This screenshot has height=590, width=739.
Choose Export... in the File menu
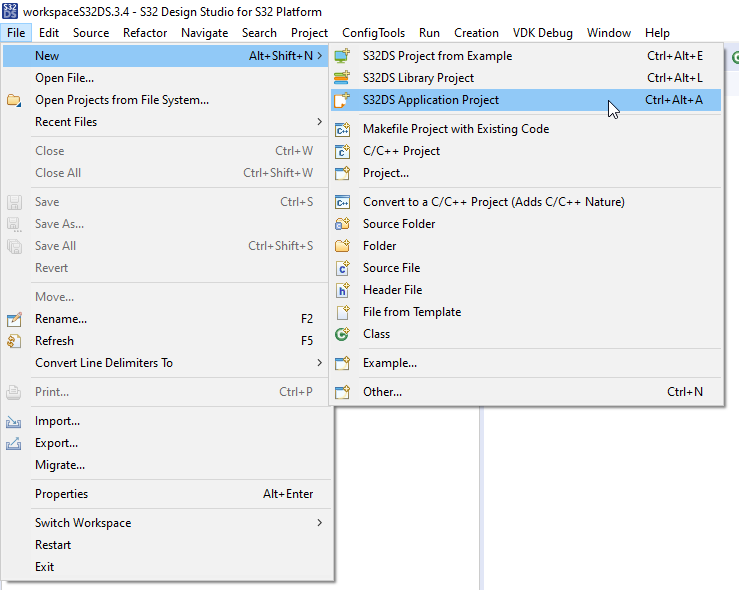click(166, 443)
